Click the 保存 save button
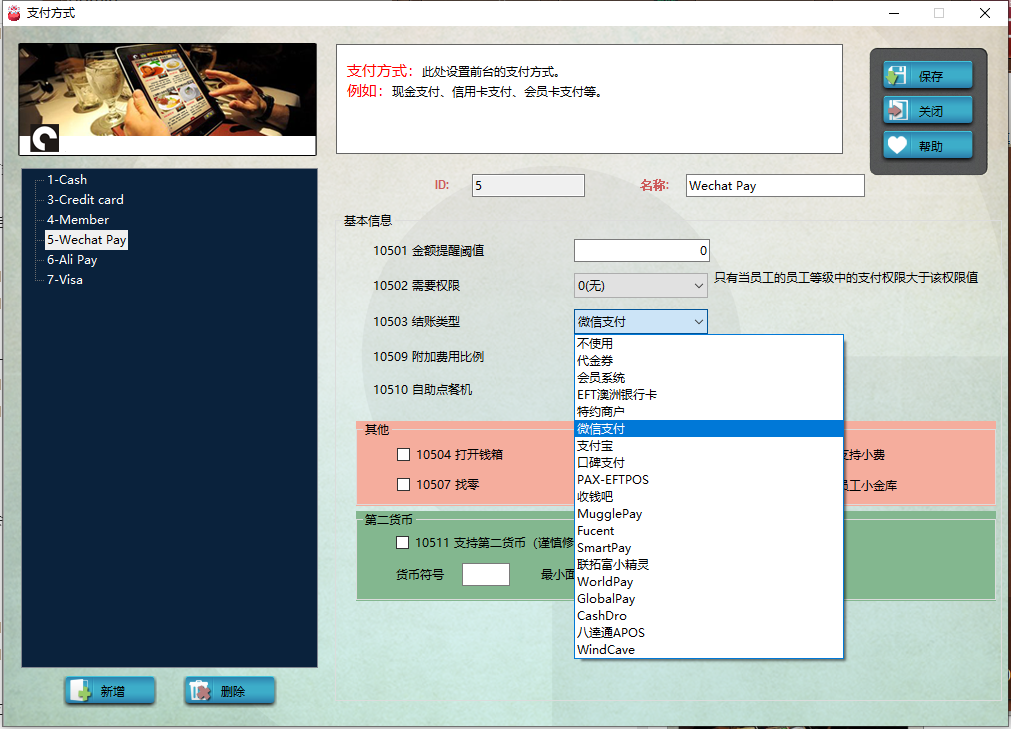This screenshot has height=729, width=1011. click(x=927, y=76)
